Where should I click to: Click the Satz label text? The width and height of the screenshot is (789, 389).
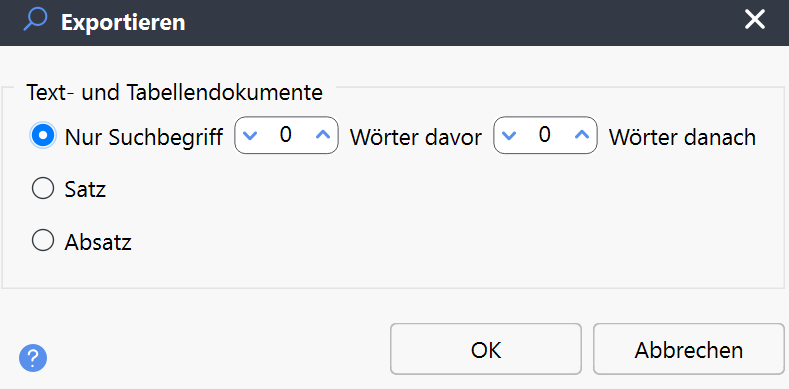(x=85, y=189)
